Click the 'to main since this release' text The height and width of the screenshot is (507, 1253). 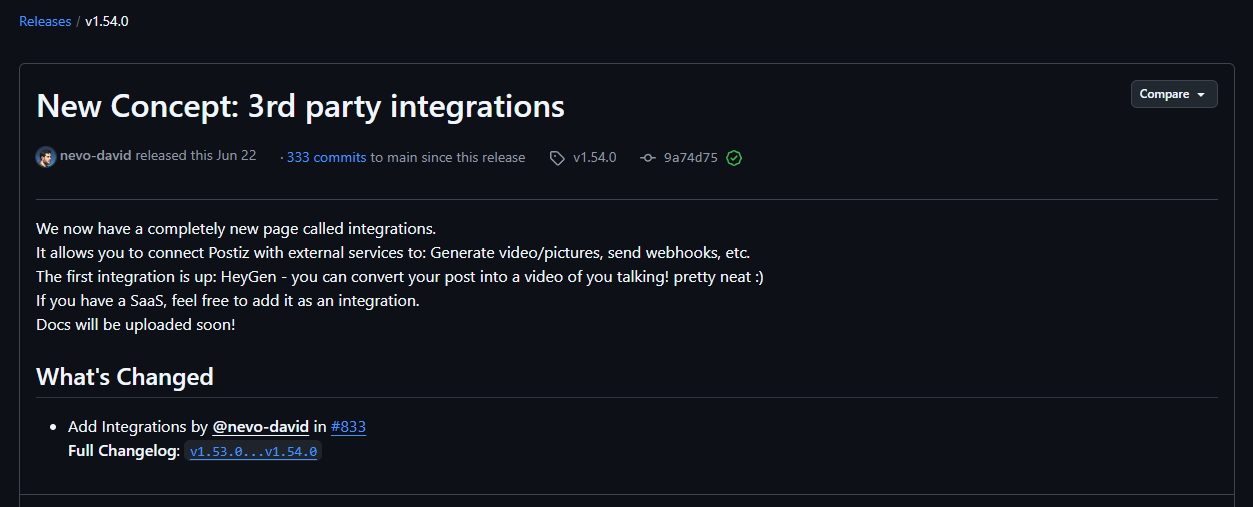pyautogui.click(x=448, y=157)
